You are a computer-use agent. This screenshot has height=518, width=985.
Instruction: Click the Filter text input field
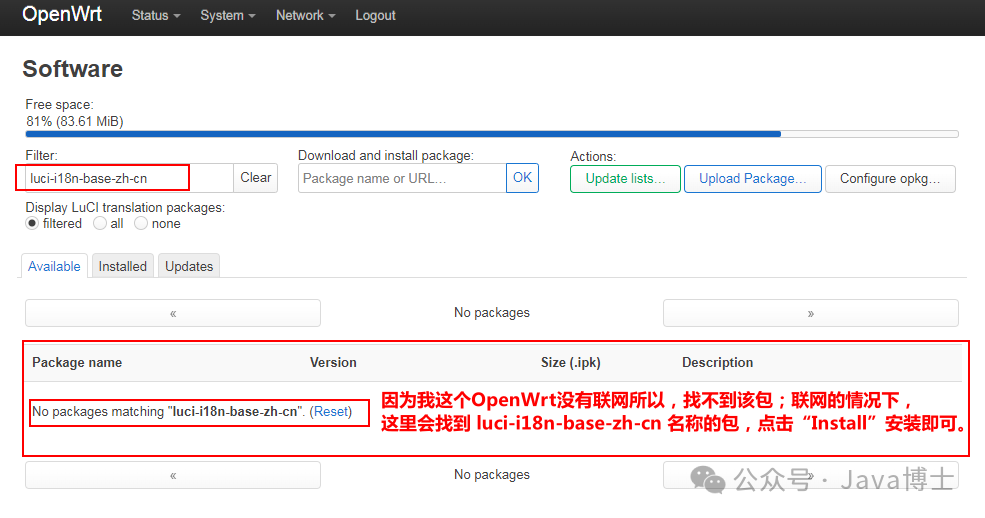click(x=126, y=178)
